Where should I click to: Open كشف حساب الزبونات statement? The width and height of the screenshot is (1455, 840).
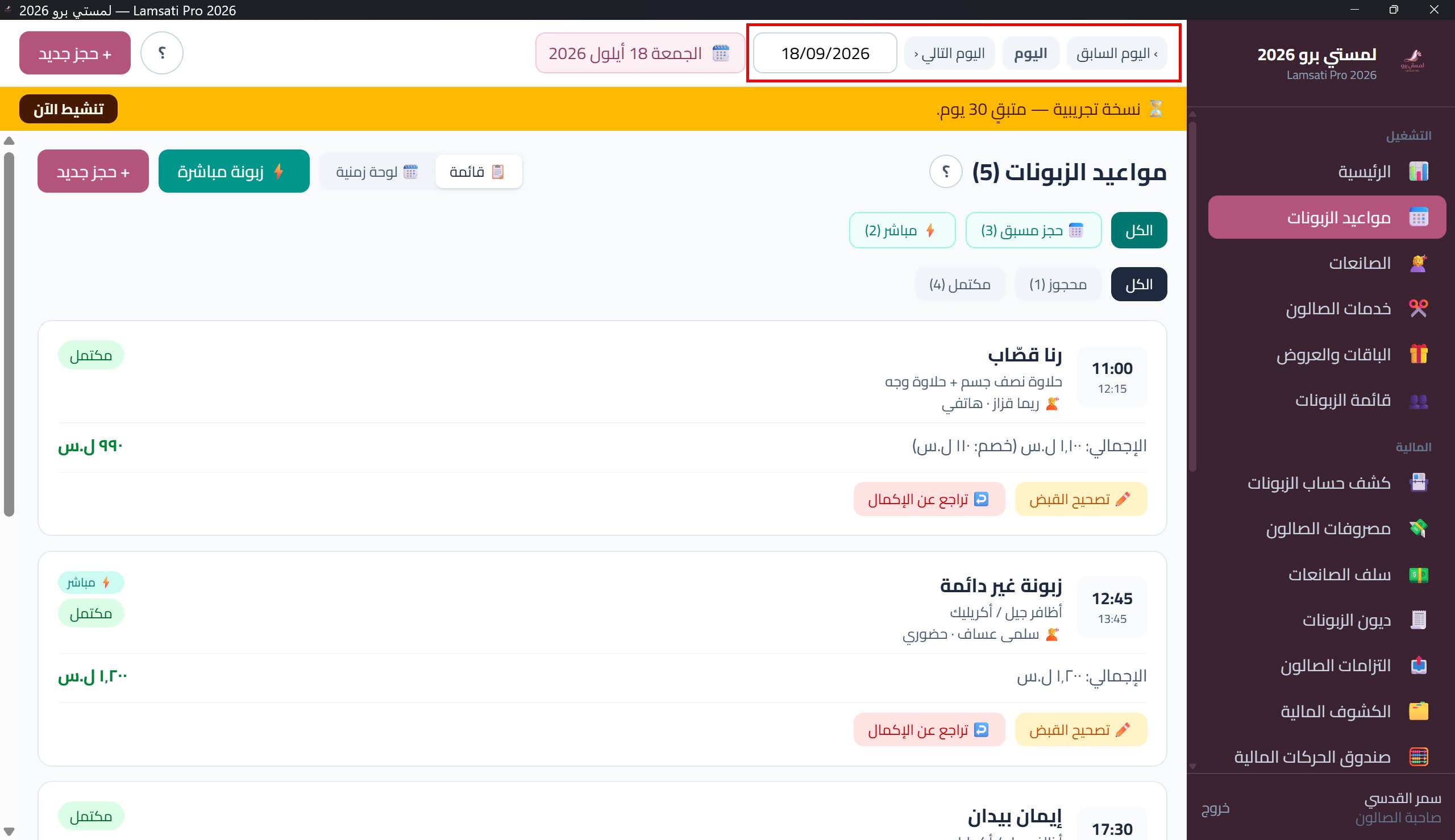1327,483
